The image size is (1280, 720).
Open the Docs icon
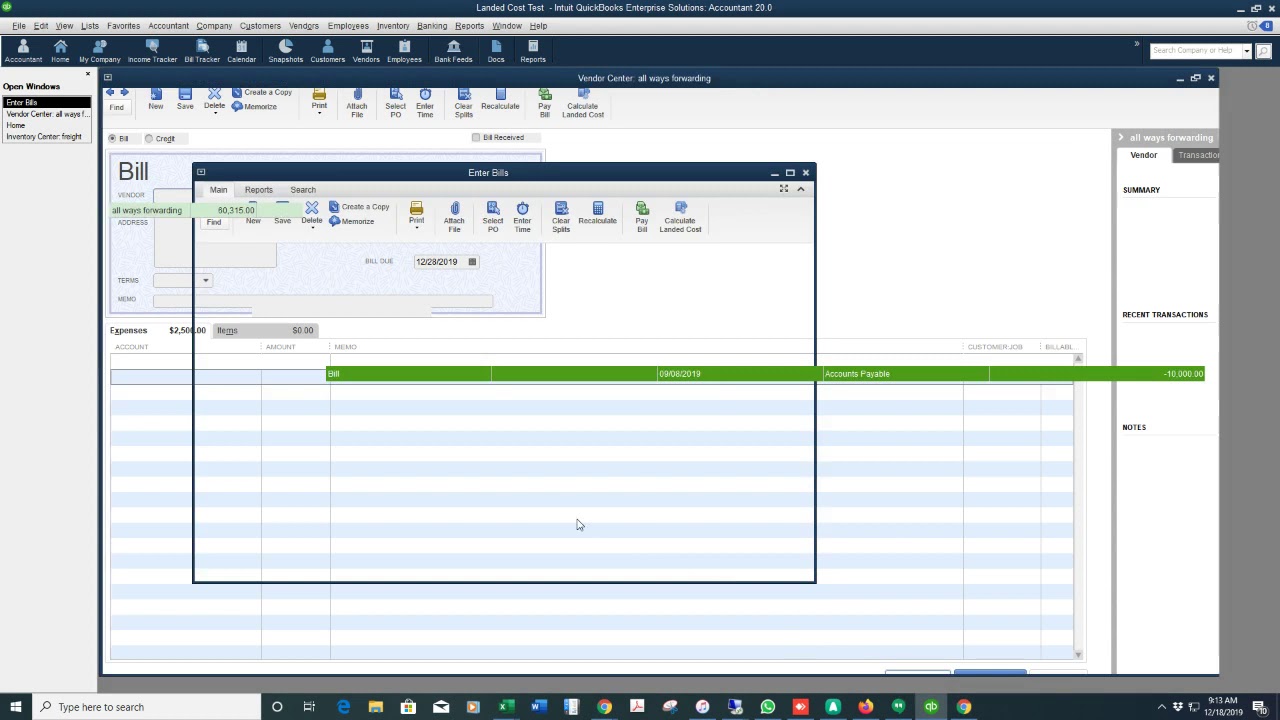point(496,51)
